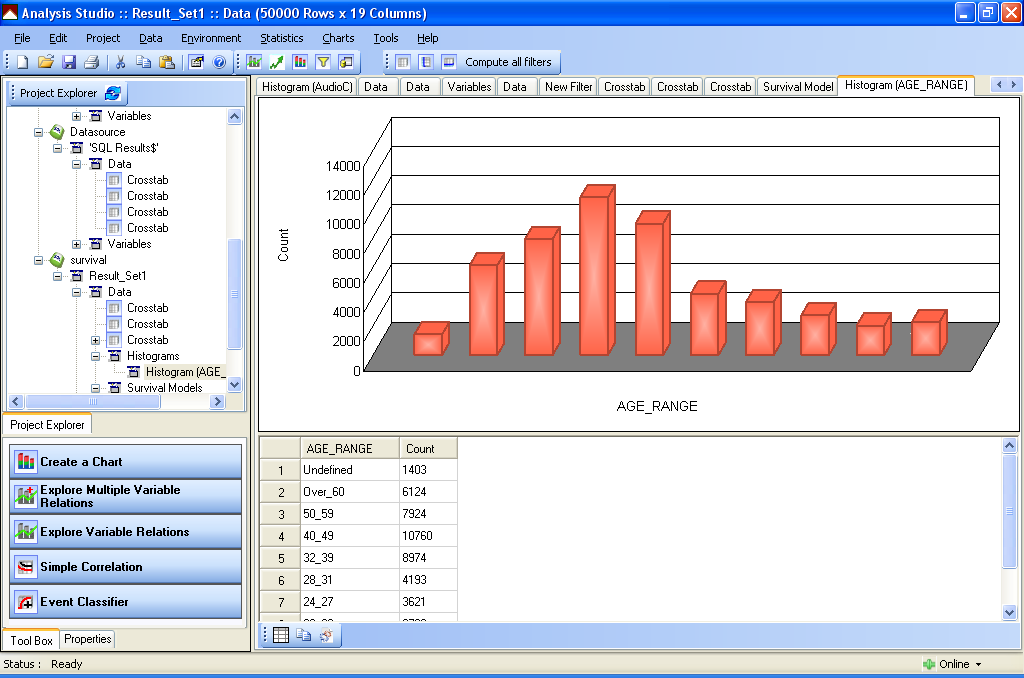Cut using the scissors icon
This screenshot has width=1024, height=678.
point(120,62)
